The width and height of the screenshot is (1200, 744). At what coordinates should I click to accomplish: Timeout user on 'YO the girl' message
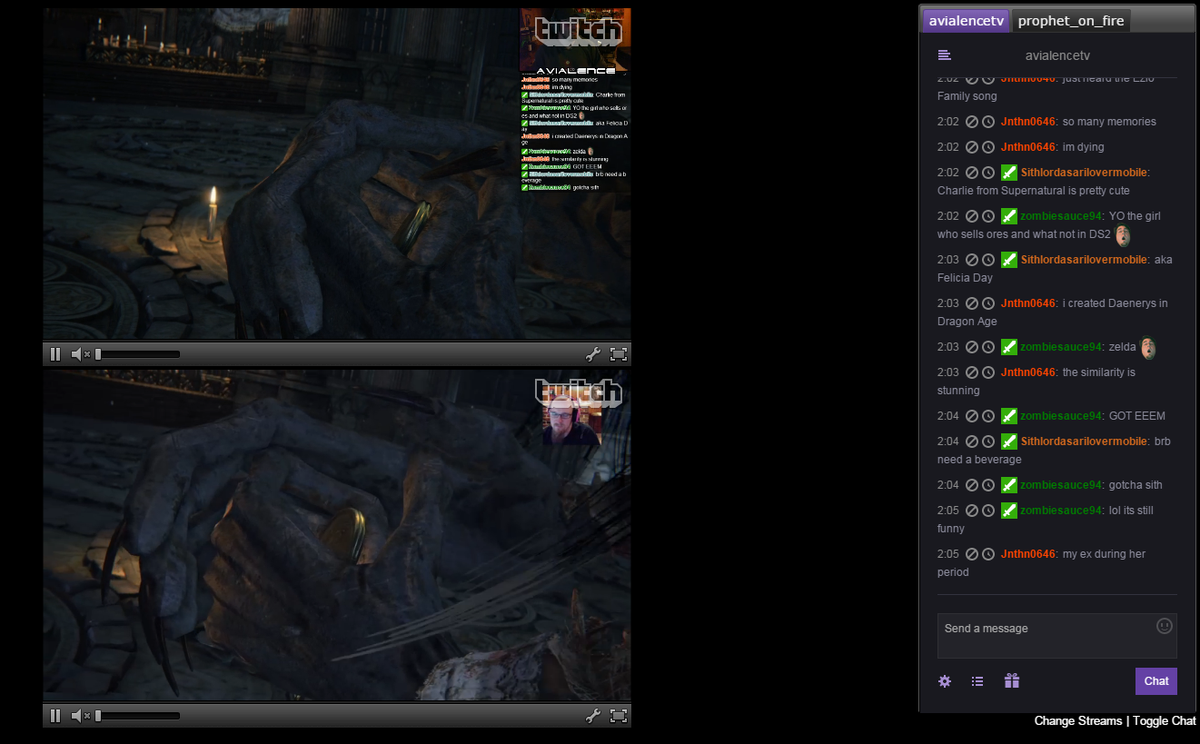(988, 216)
